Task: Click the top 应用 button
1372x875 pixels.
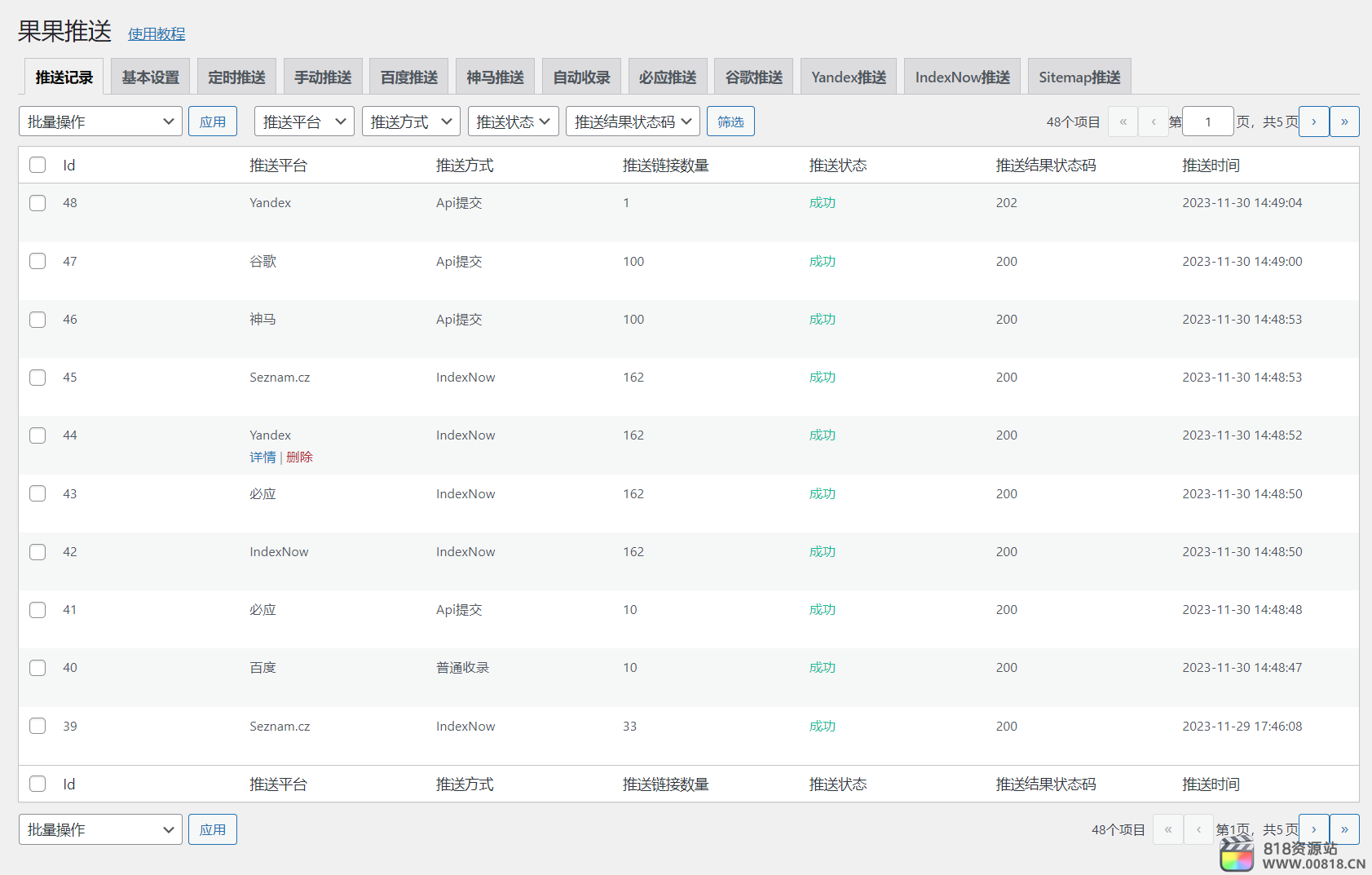Action: (x=213, y=122)
